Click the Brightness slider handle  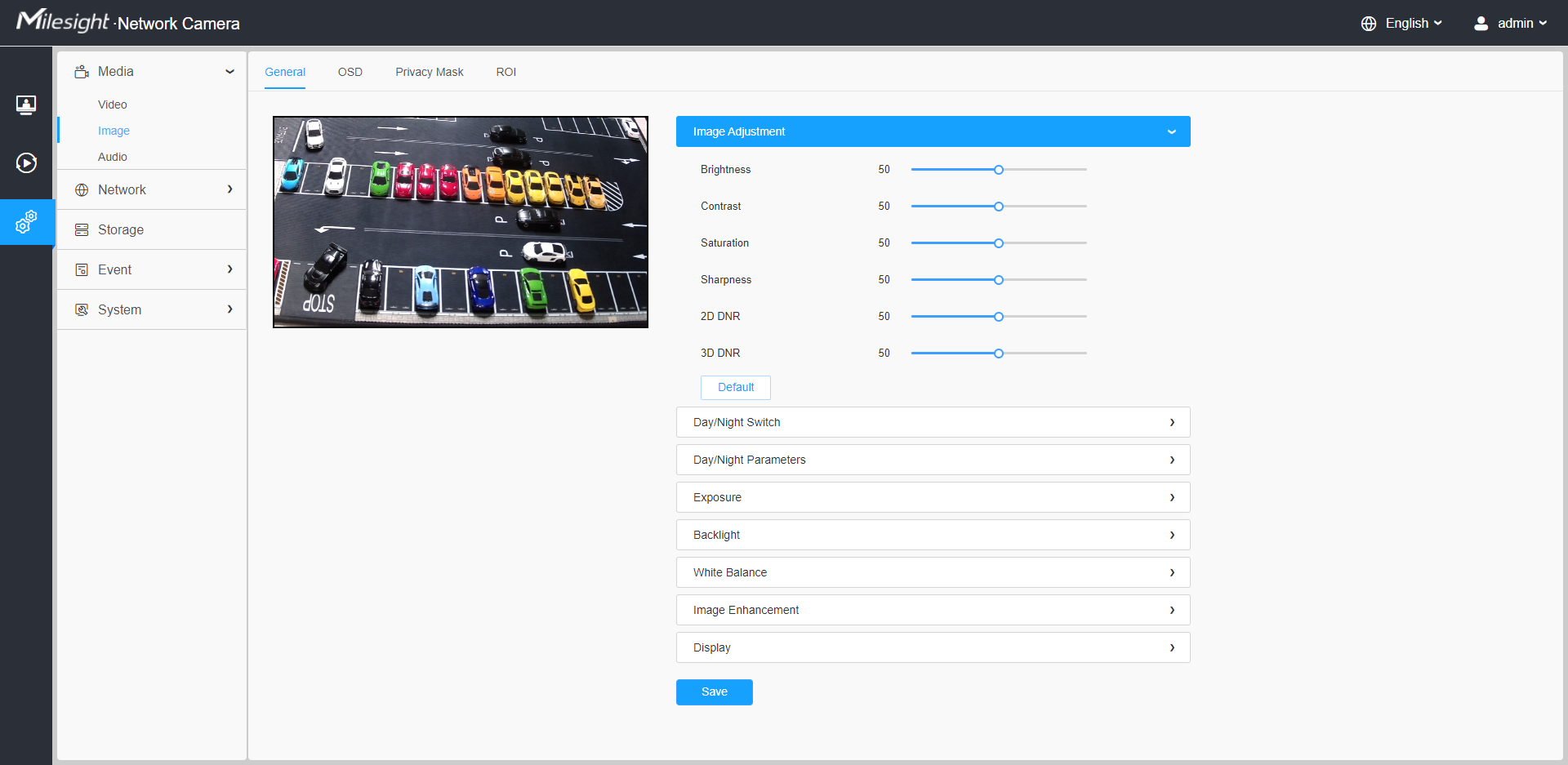[x=998, y=170]
